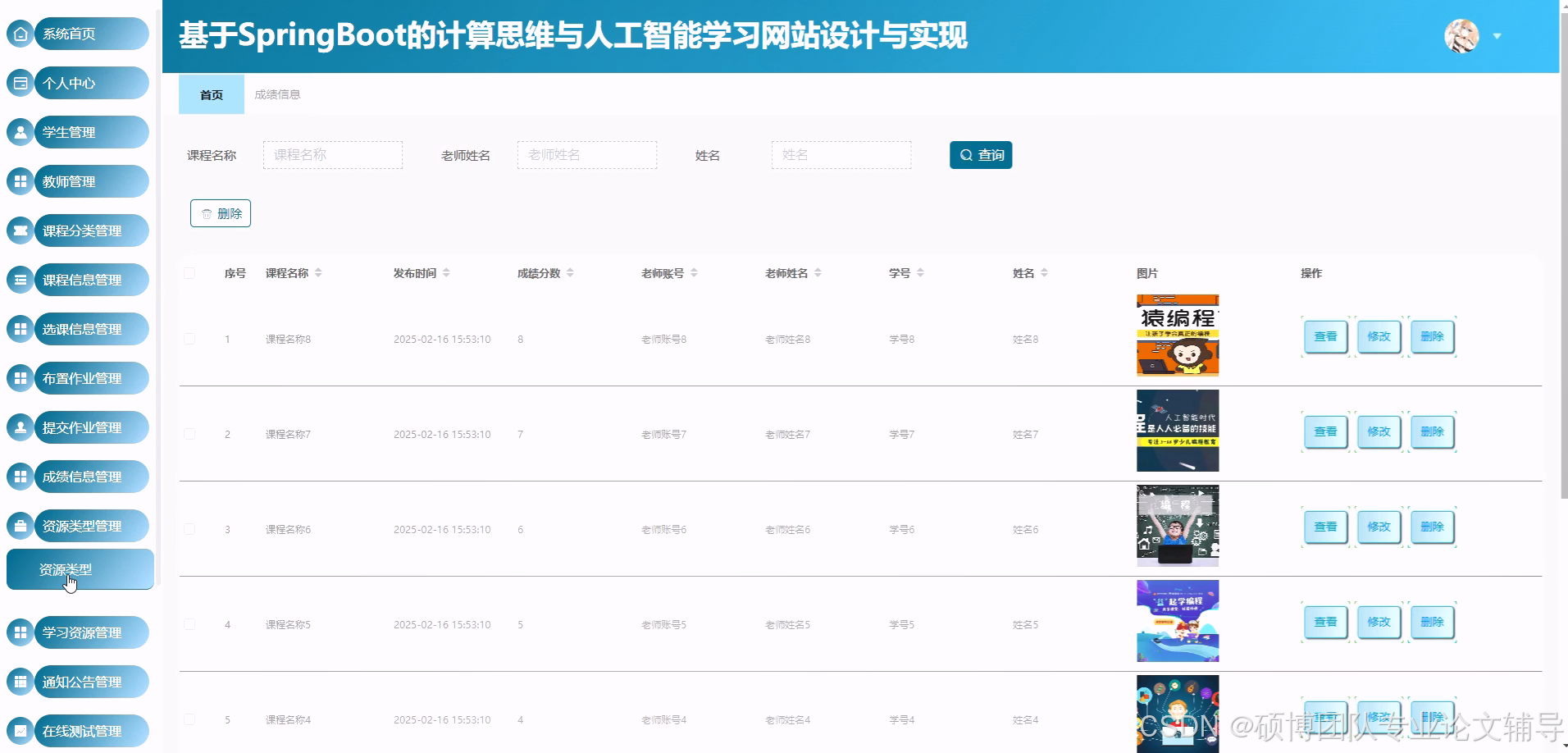Click the grid icon beside 选课信息管理
Viewport: 1568px width, 753px height.
tap(21, 329)
